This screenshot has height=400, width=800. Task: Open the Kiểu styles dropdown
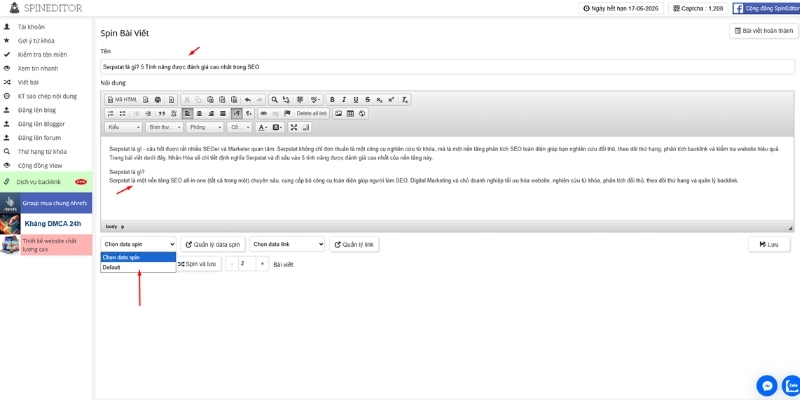point(123,127)
